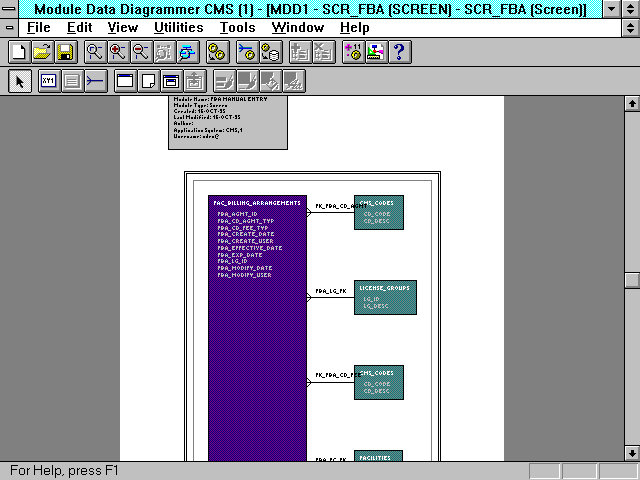Select the key link connector tool

pos(95,81)
